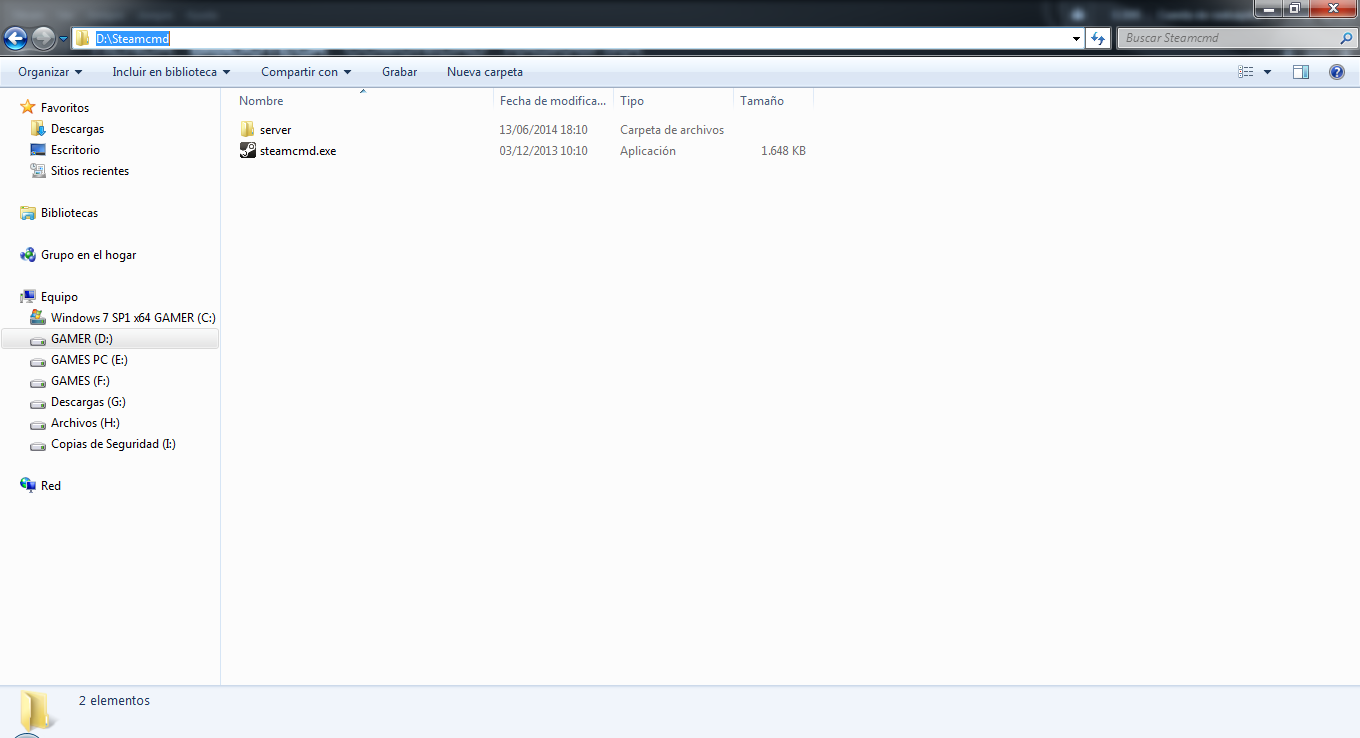Click the Grabar toolbar button
Screen dimensions: 1360x738
[x=399, y=72]
